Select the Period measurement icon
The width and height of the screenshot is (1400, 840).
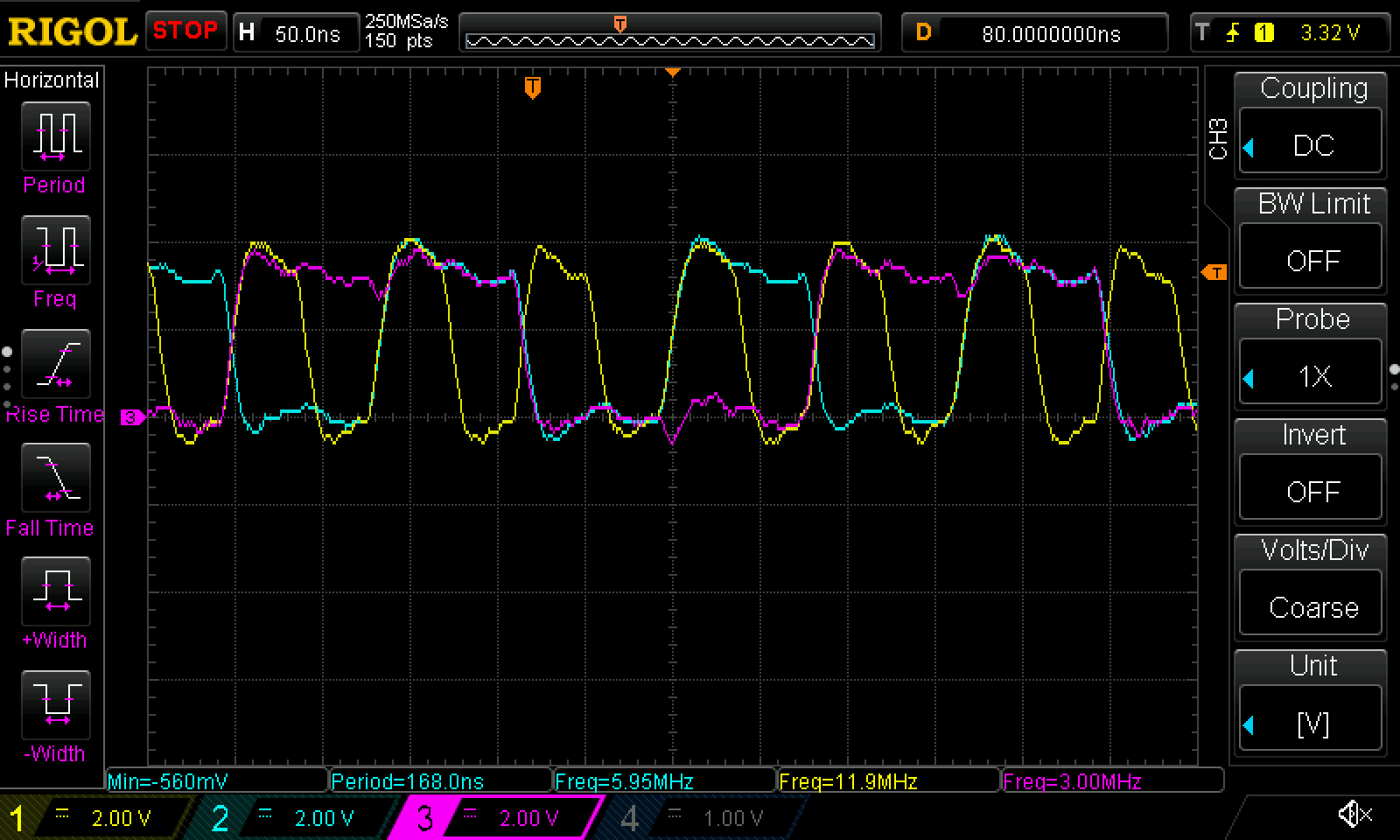pyautogui.click(x=55, y=137)
